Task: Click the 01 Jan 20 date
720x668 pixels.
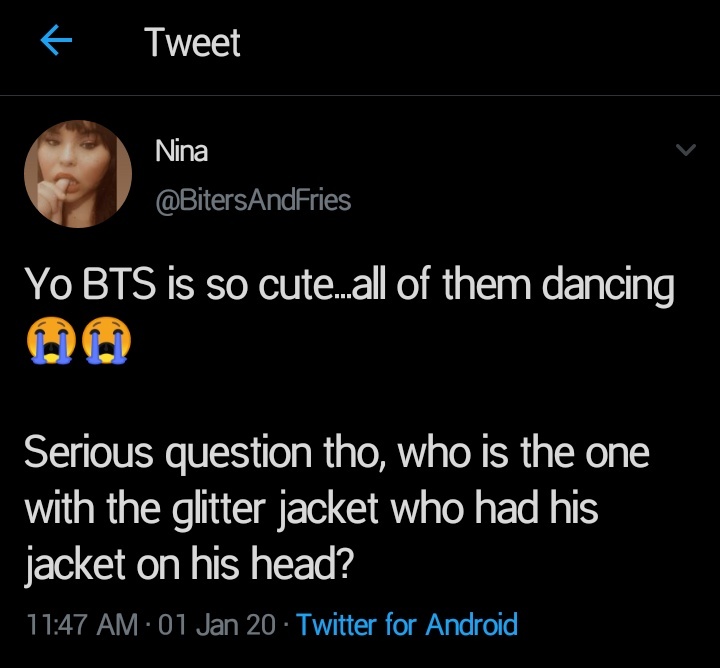Action: (217, 626)
